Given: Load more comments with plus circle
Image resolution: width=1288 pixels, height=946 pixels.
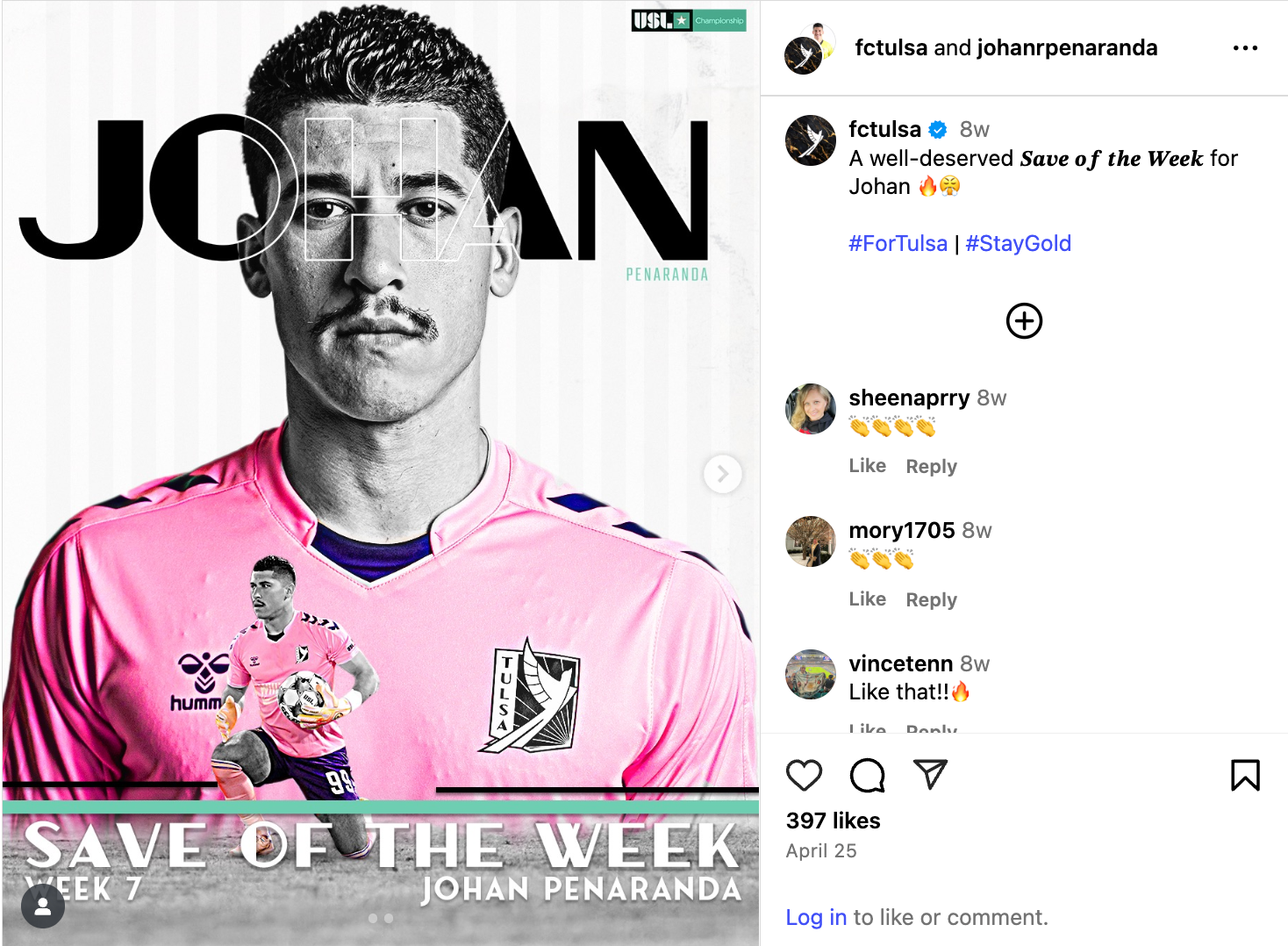Looking at the screenshot, I should point(1024,321).
